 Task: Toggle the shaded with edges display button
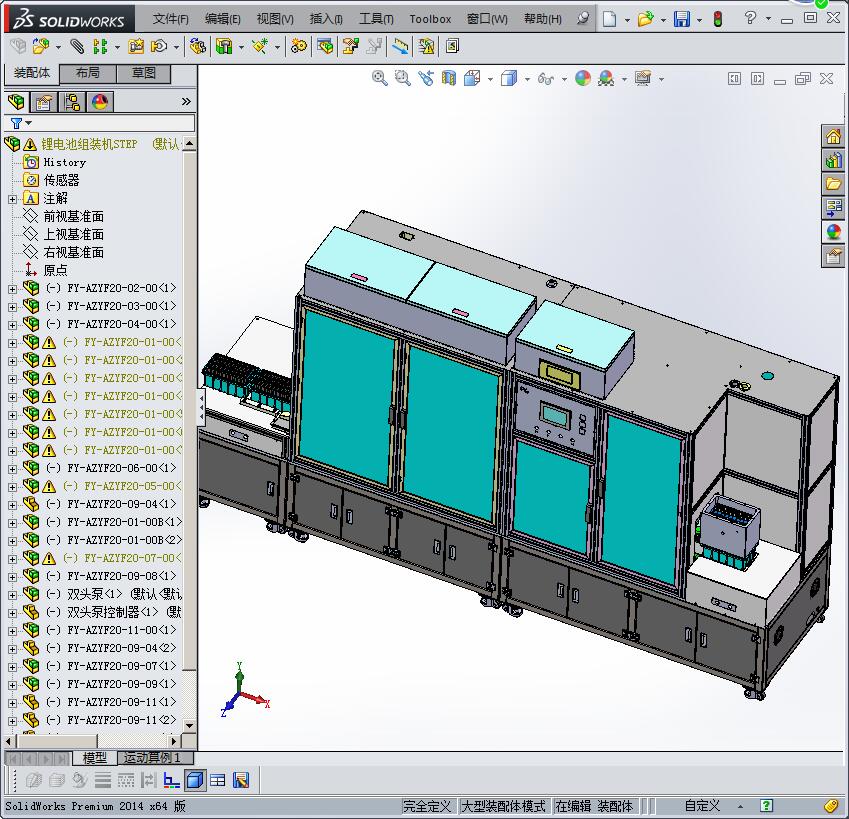tap(195, 780)
